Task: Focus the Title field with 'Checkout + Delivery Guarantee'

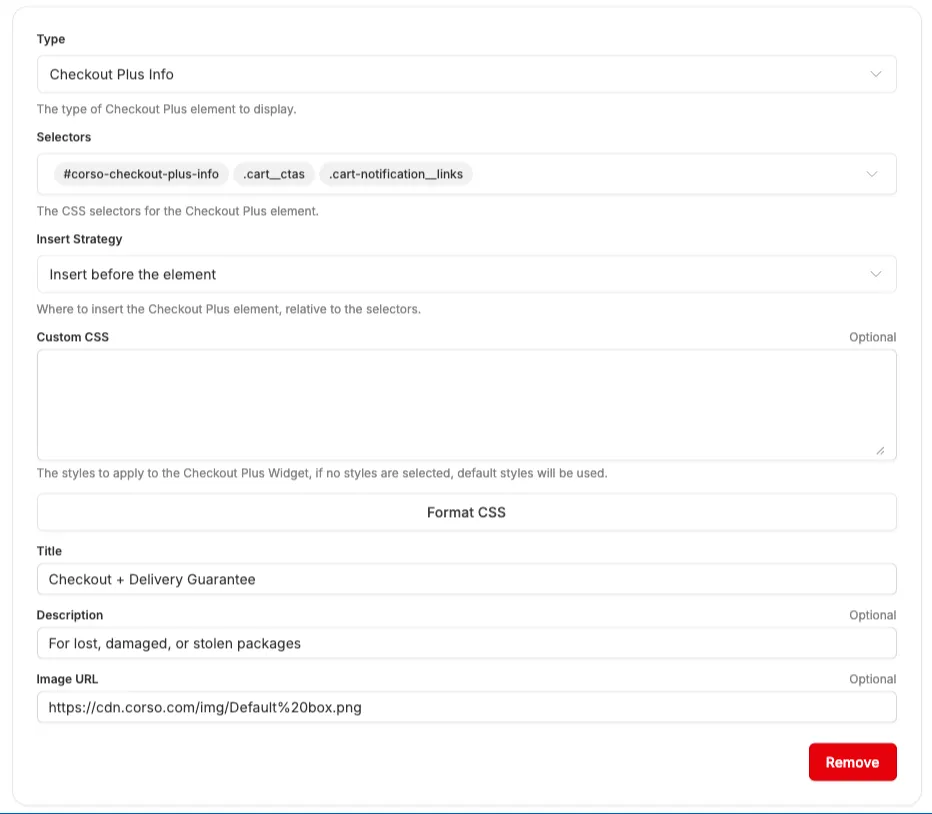Action: point(466,579)
